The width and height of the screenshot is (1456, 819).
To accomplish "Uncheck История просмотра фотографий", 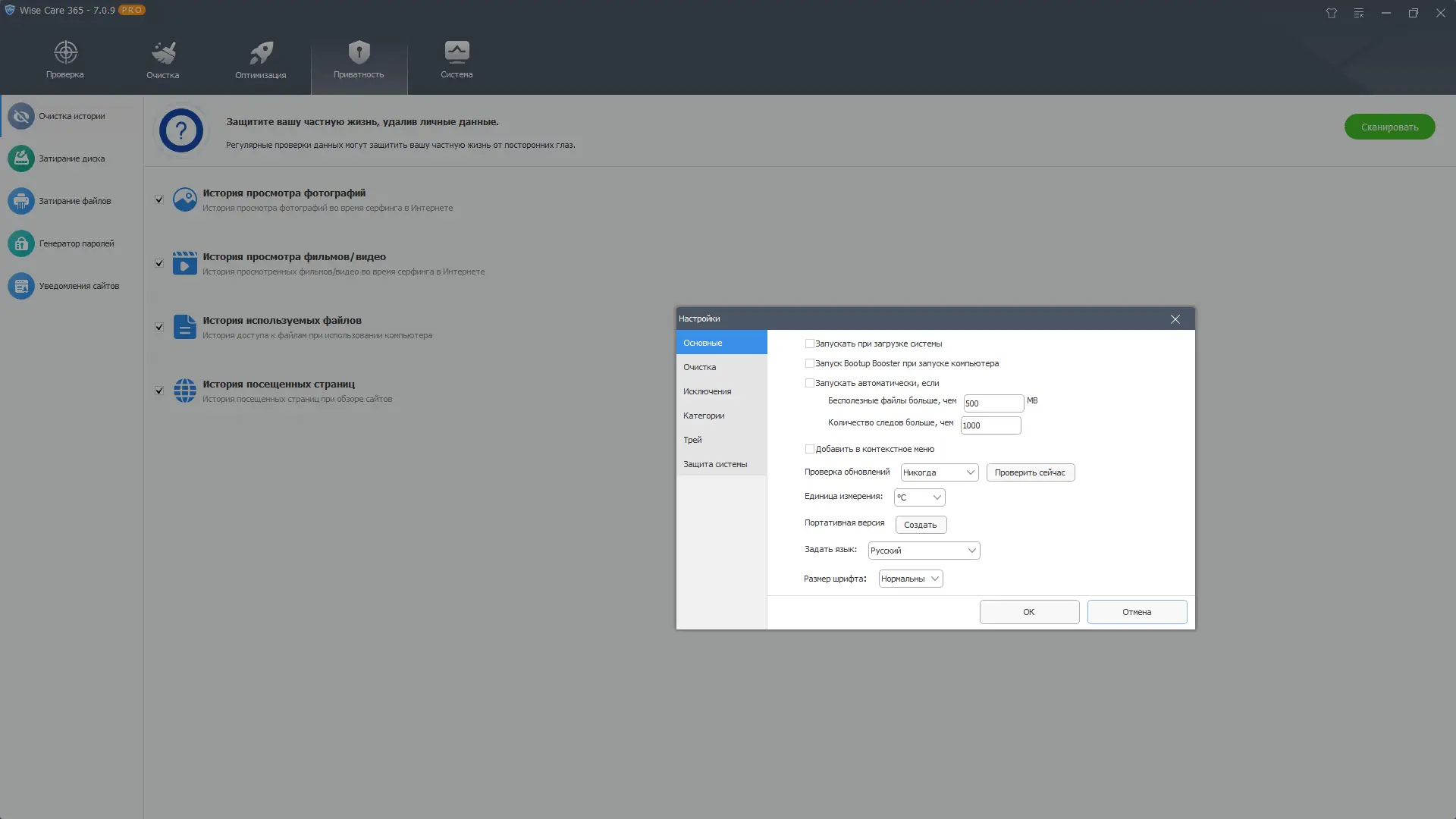I will [x=159, y=199].
